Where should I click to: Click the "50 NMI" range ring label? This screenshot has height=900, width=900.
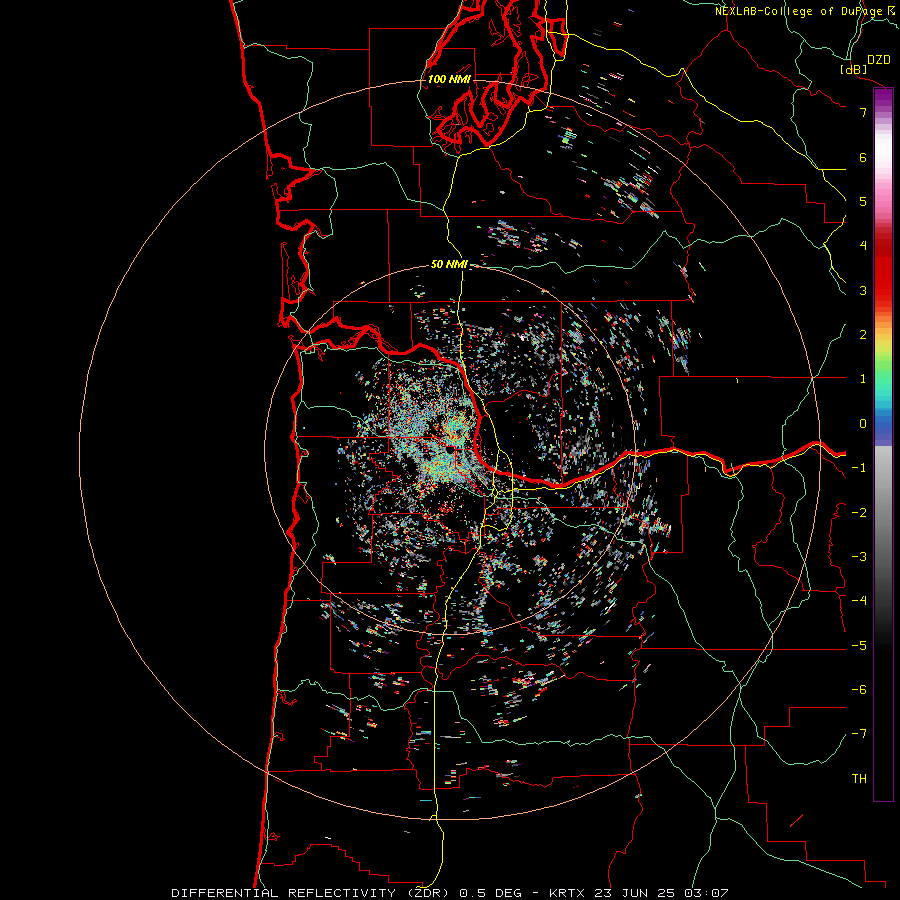pyautogui.click(x=449, y=264)
